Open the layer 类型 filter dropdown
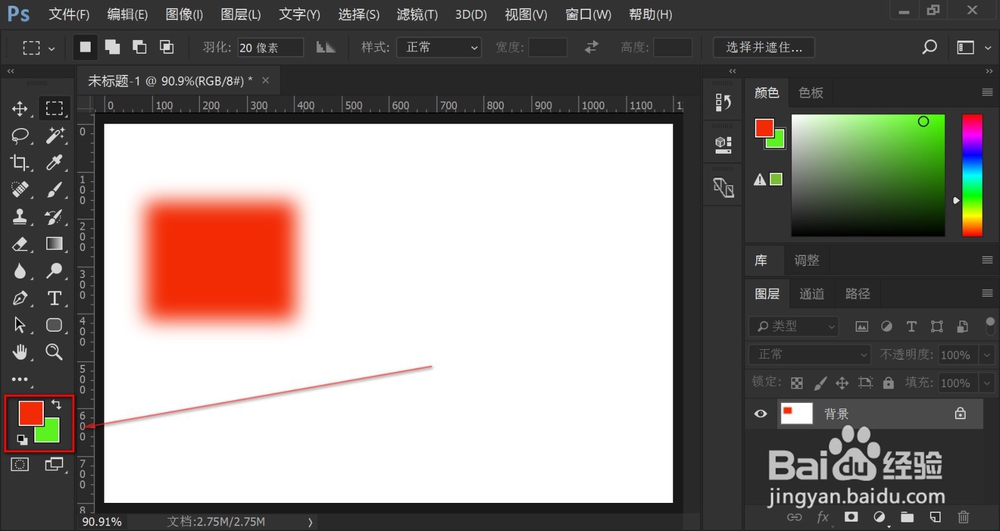1000x531 pixels. 793,326
